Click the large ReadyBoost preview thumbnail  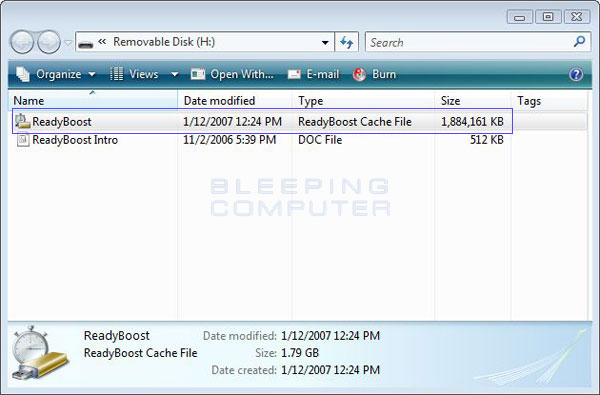pos(40,353)
